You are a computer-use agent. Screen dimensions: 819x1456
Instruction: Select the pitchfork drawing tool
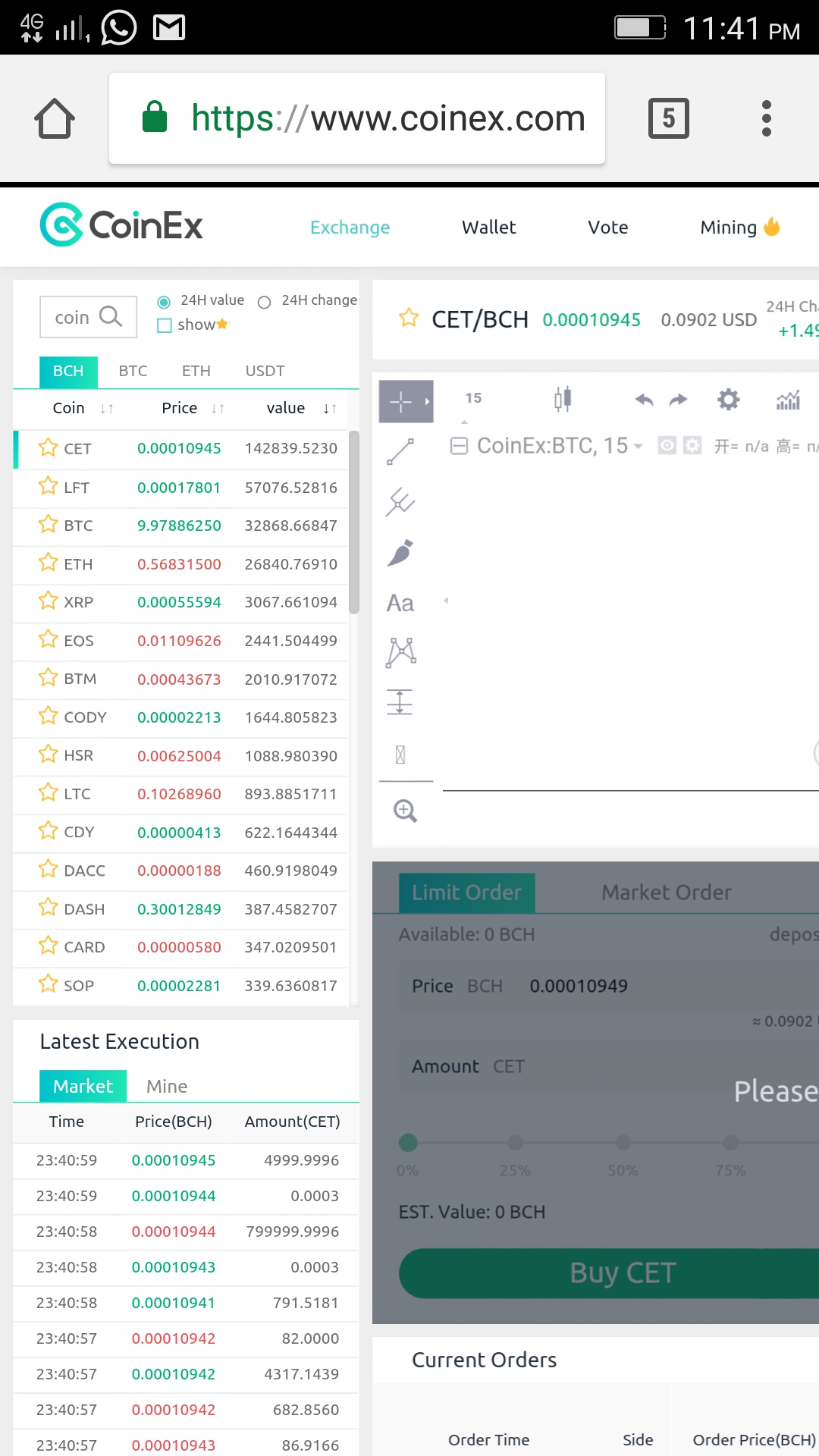pos(400,502)
